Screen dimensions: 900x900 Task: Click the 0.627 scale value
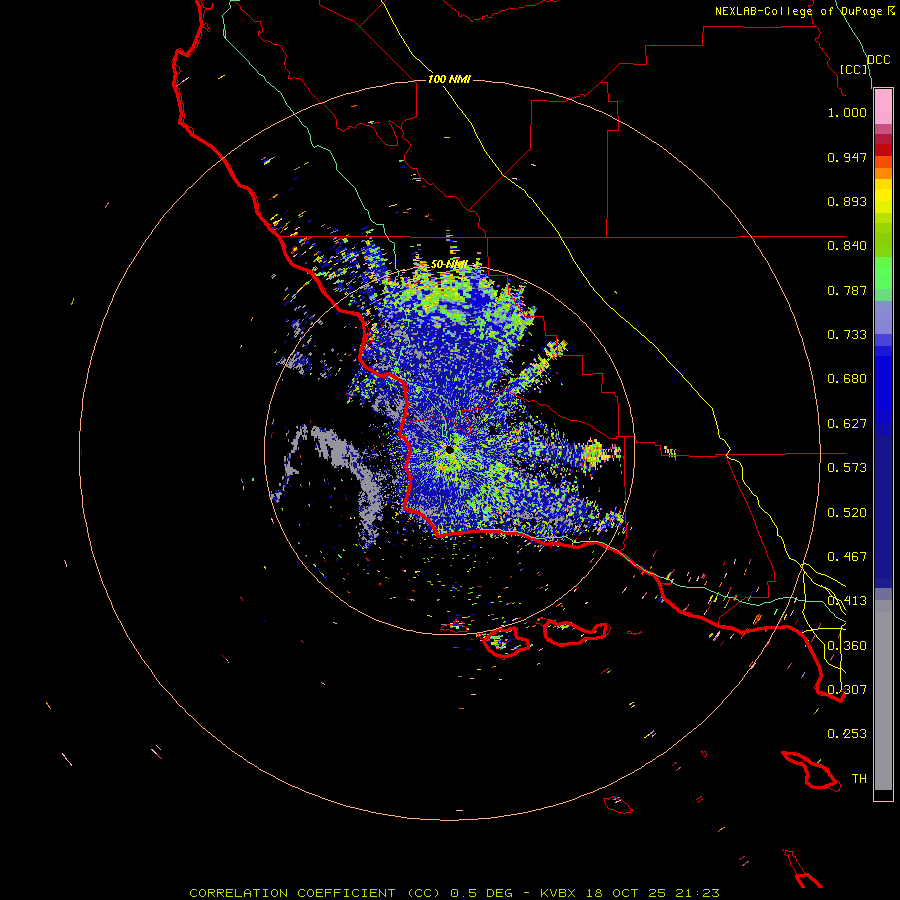847,424
